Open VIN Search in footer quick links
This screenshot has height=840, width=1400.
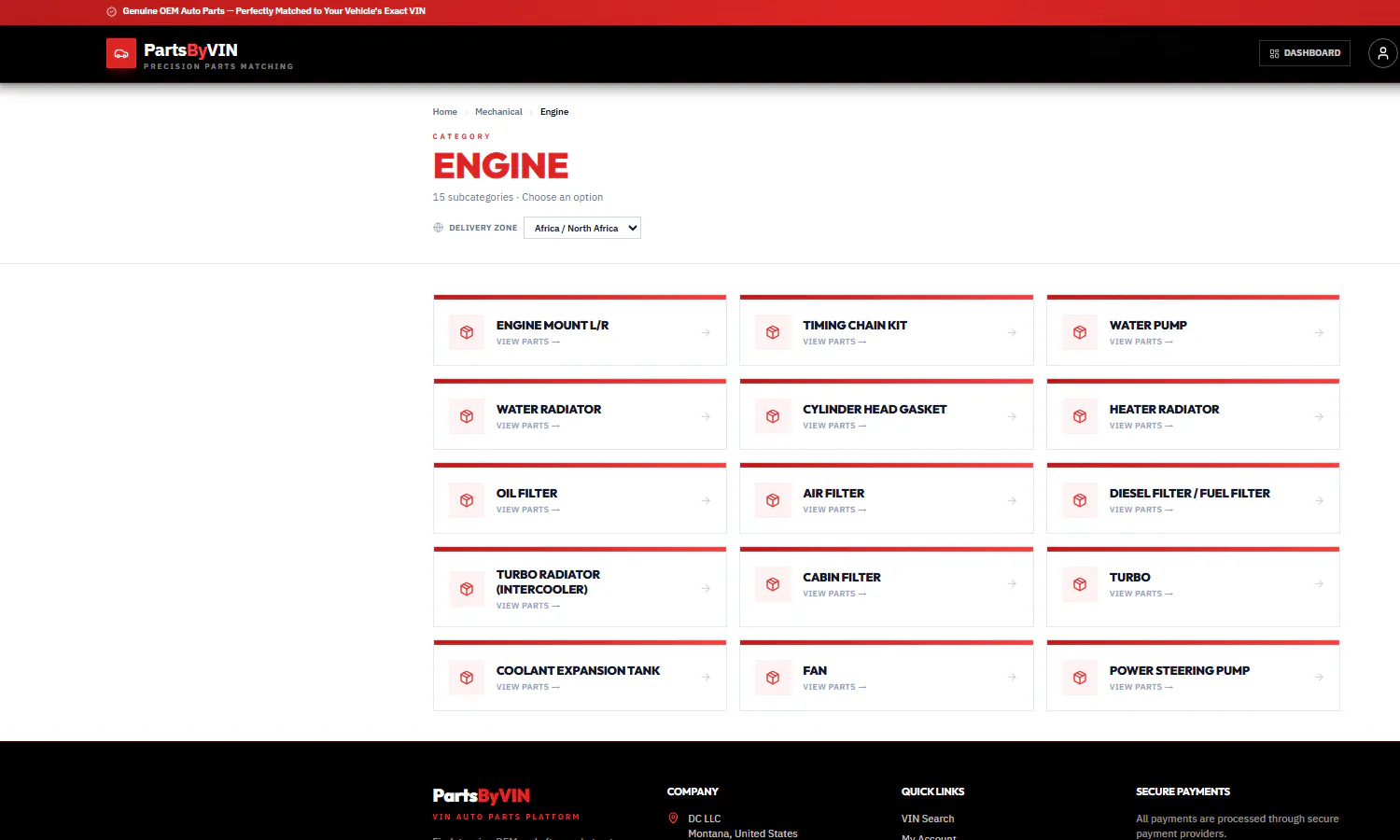pyautogui.click(x=928, y=819)
